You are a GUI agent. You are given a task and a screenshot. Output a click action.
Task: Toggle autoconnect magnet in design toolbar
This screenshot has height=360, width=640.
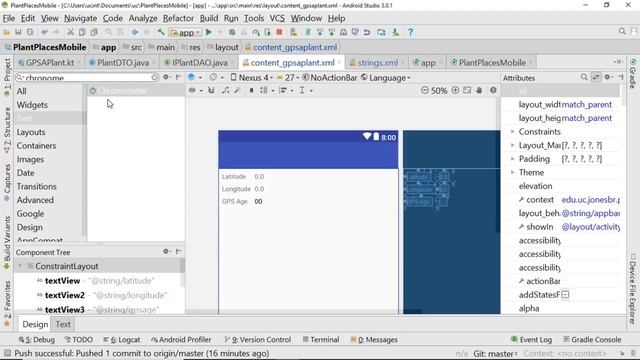pyautogui.click(x=211, y=90)
